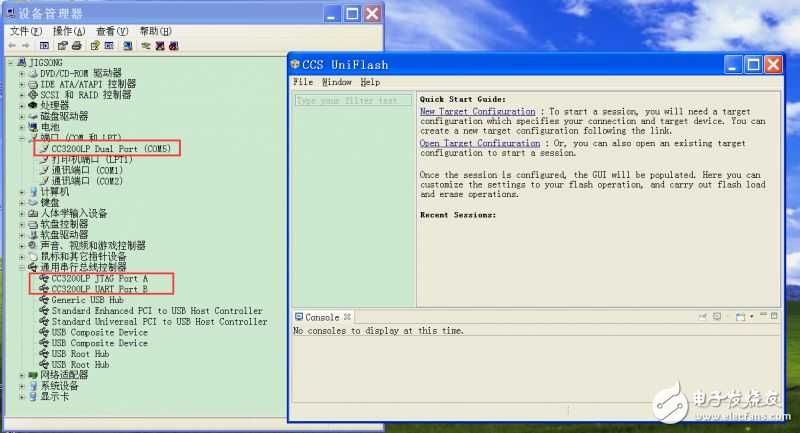This screenshot has height=433, width=800.
Task: Open the 操作(A) menu in Device Manager
Action: 69,31
